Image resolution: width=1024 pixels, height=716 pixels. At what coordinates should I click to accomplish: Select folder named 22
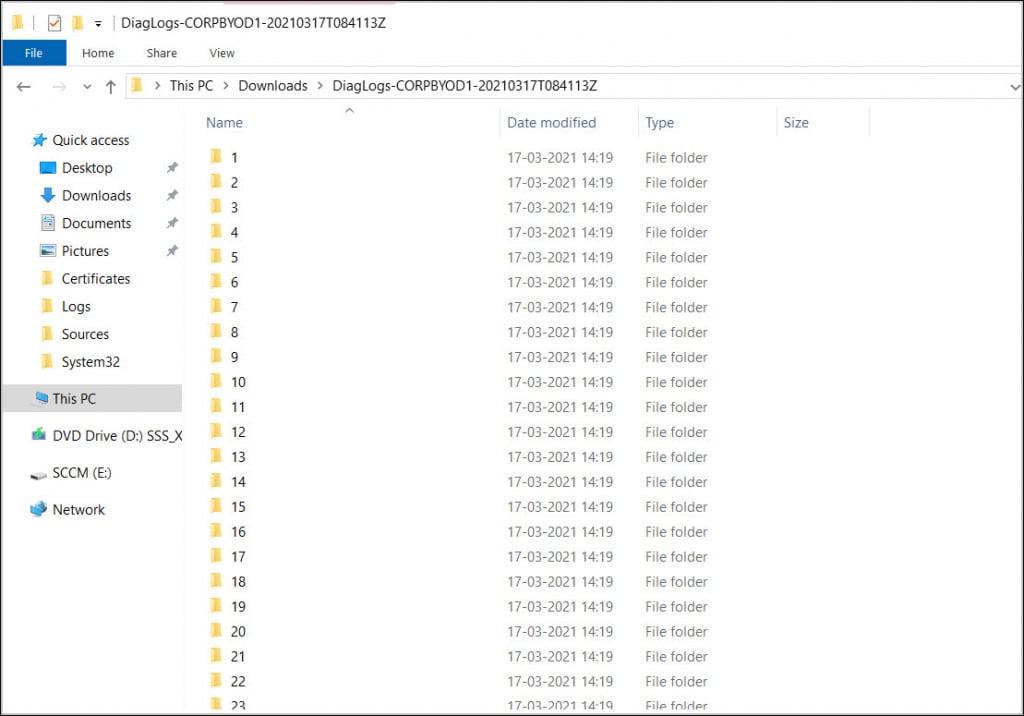tap(238, 682)
